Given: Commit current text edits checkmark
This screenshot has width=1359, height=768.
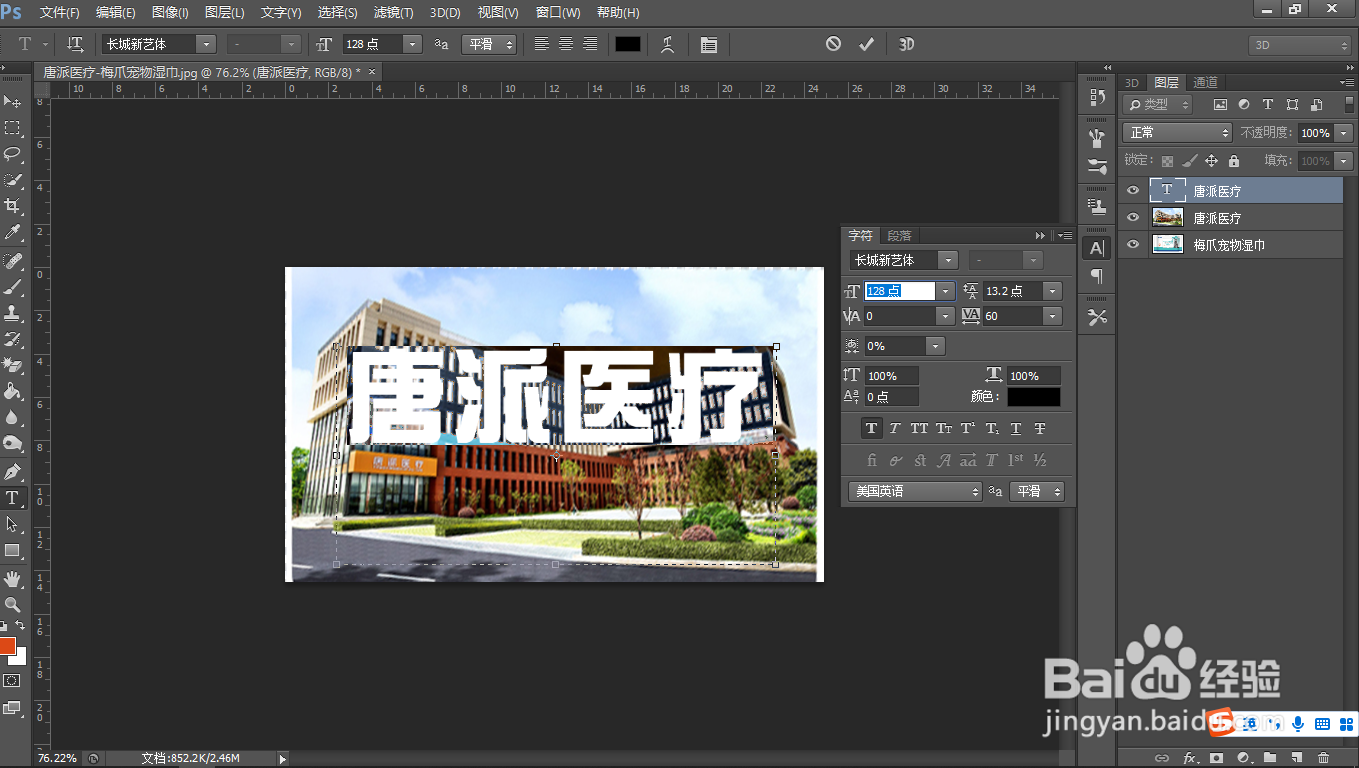Looking at the screenshot, I should coord(866,44).
